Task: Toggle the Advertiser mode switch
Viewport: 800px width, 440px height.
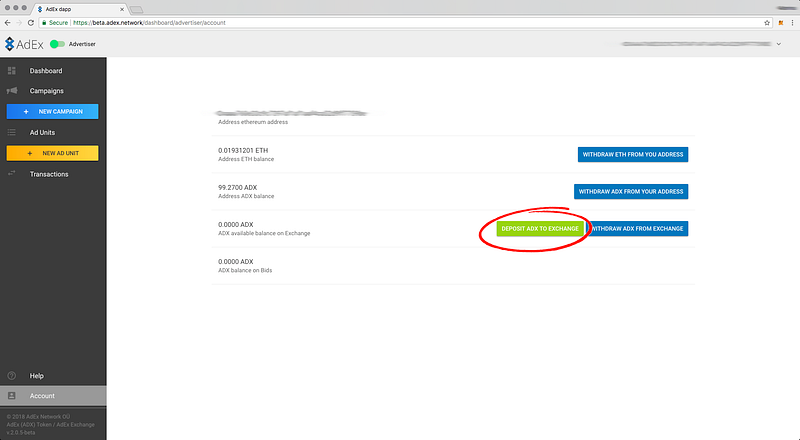Action: click(57, 44)
